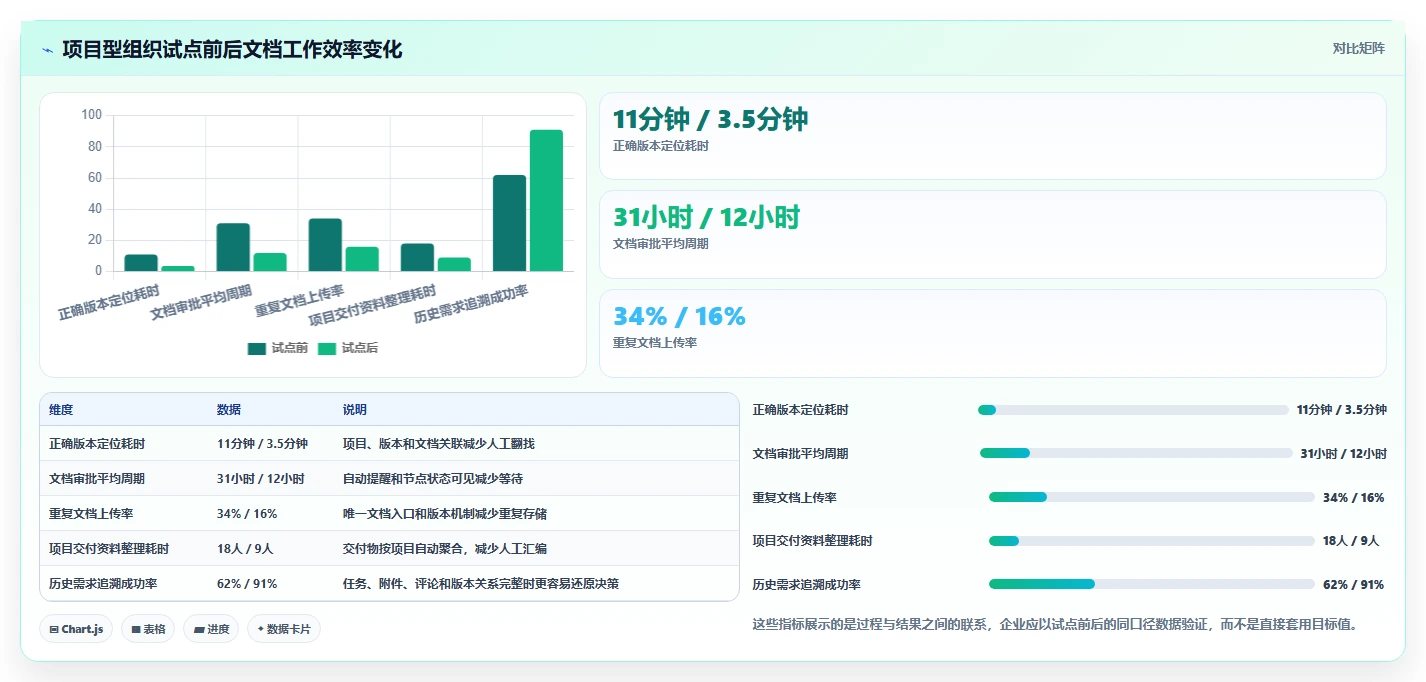Image resolution: width=1426 pixels, height=682 pixels.
Task: Select the Chart.js tag chip
Action: click(76, 629)
